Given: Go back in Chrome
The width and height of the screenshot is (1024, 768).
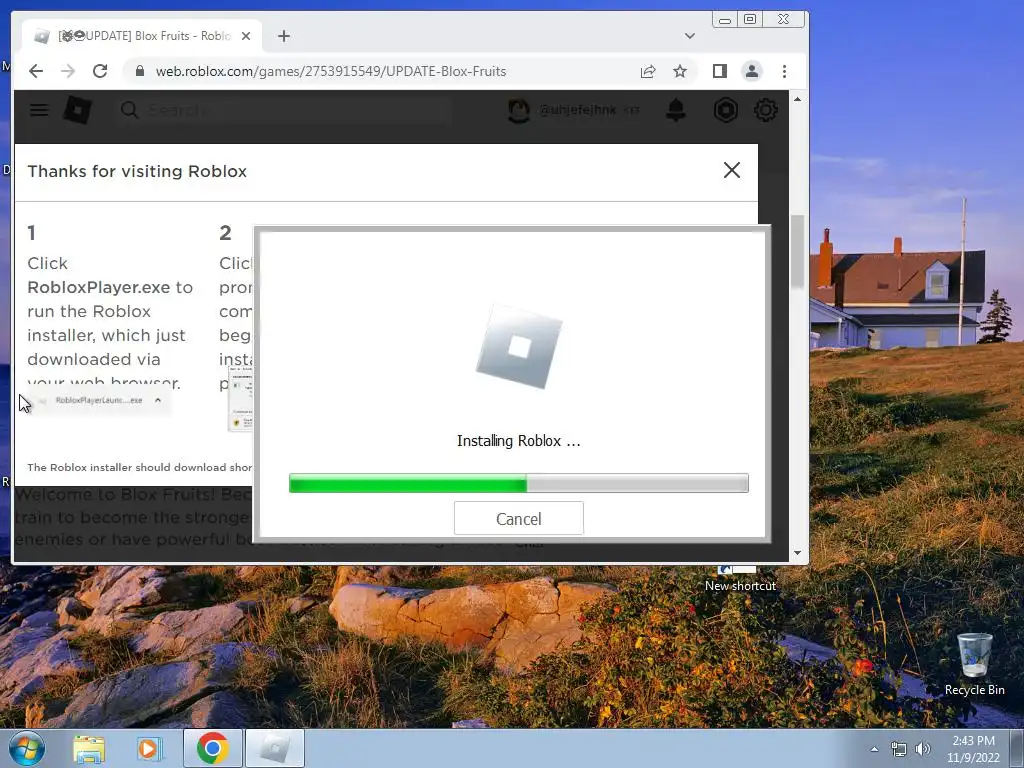Looking at the screenshot, I should [36, 71].
